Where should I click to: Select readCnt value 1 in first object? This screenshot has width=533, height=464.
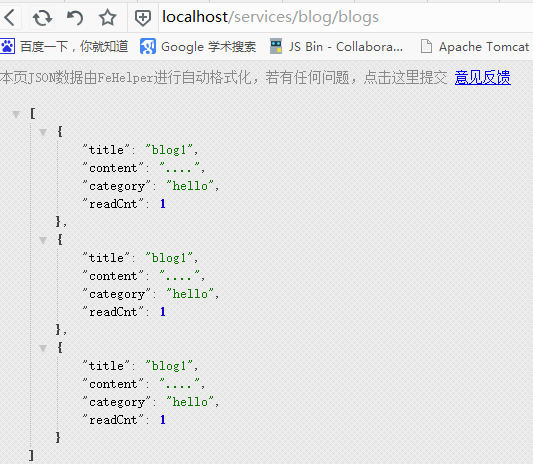point(163,204)
